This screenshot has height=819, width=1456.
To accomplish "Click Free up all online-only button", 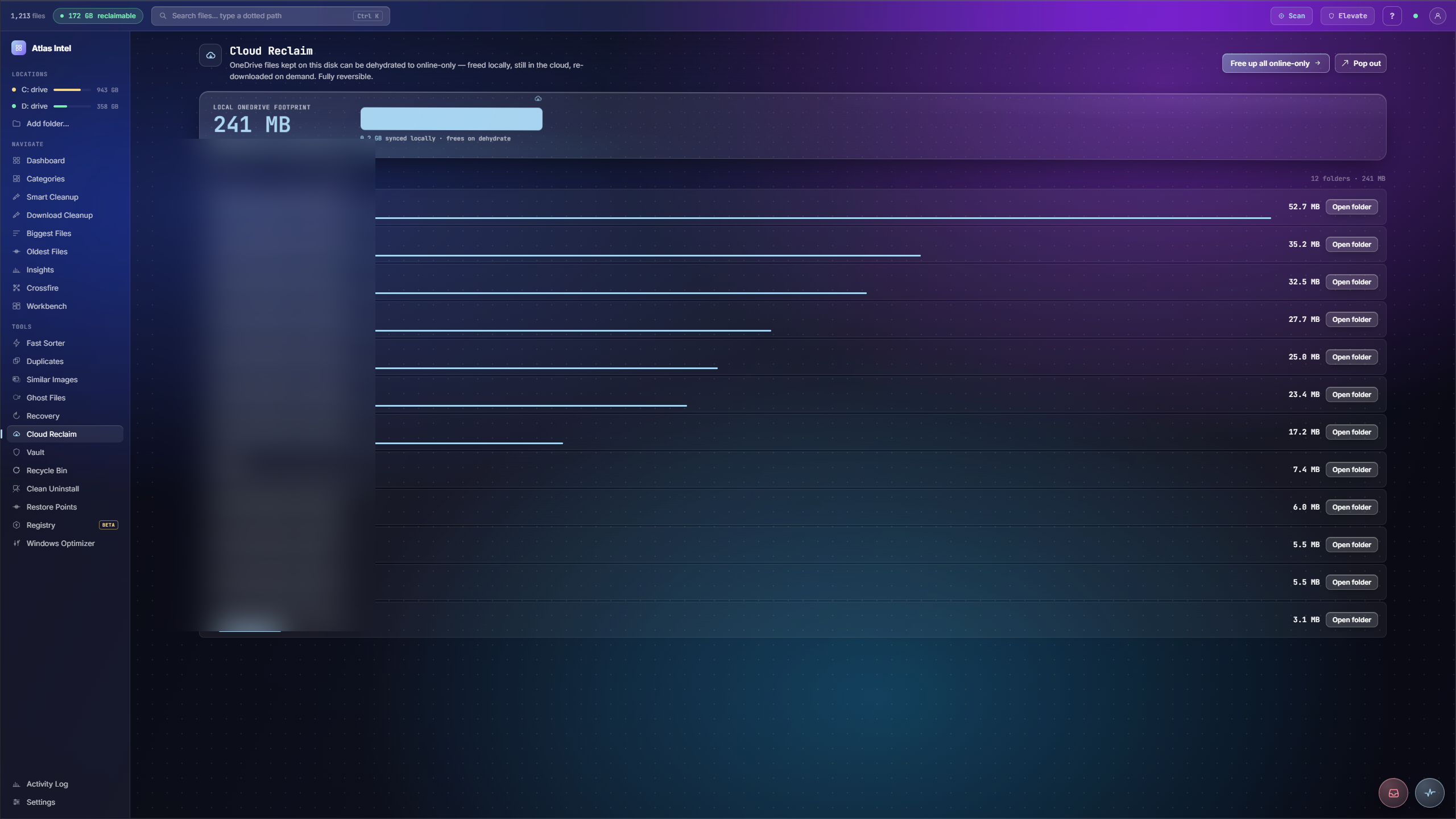I will coord(1275,63).
